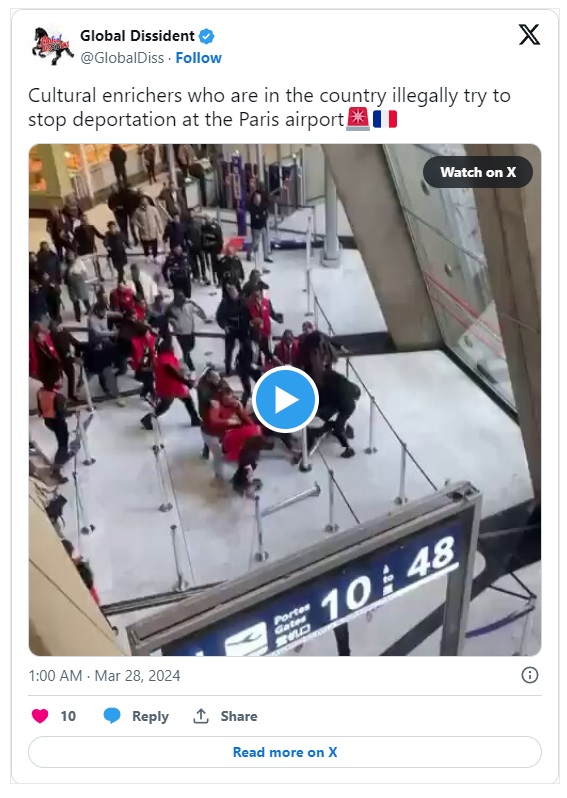The image size is (567, 798).
Task: Click the reply speech bubble icon
Action: click(x=112, y=716)
